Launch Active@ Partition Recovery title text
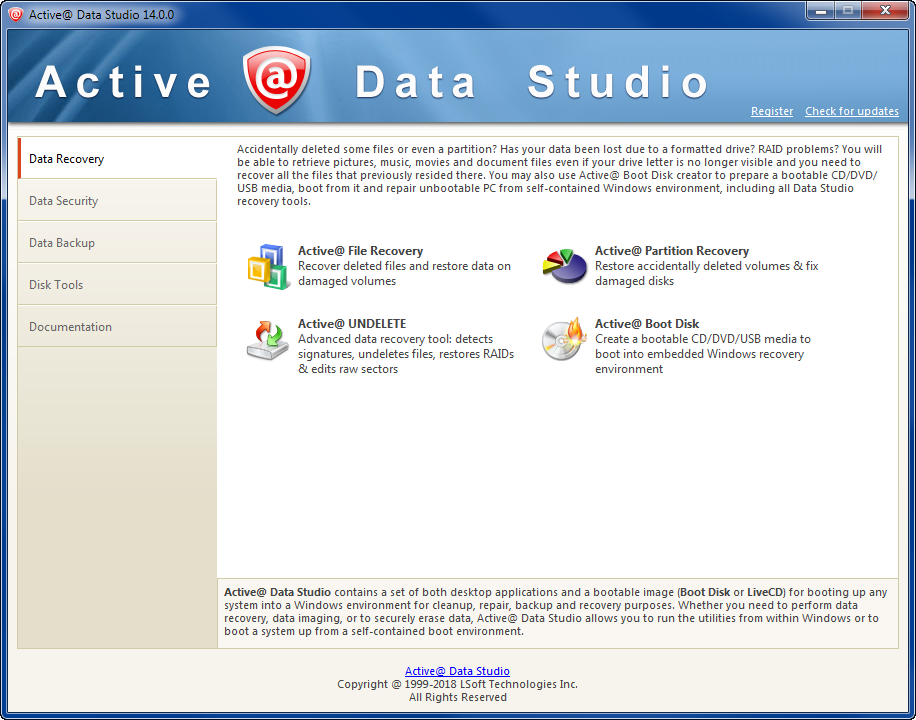916x720 pixels. coord(672,251)
